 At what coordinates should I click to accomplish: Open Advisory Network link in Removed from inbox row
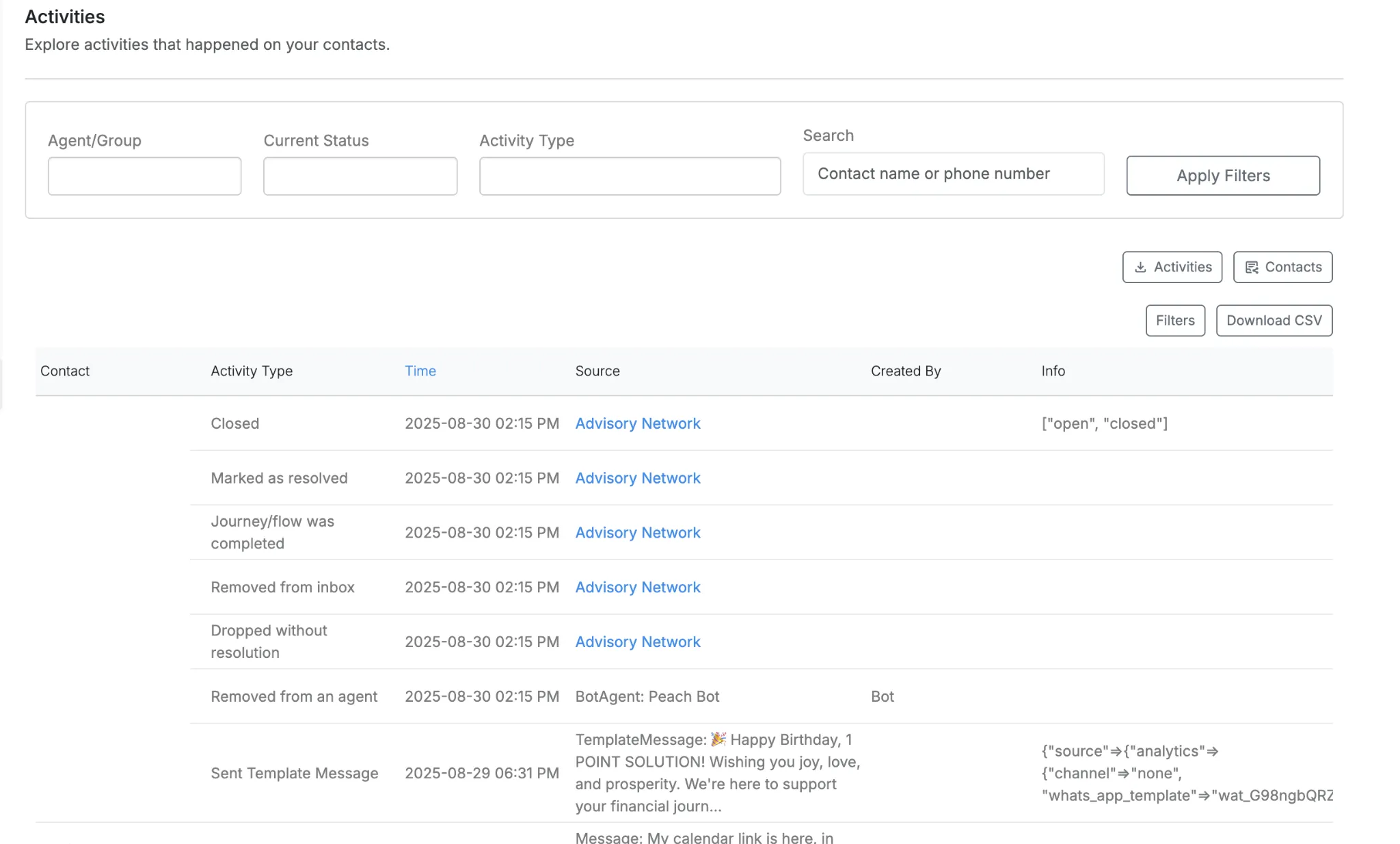coord(637,588)
